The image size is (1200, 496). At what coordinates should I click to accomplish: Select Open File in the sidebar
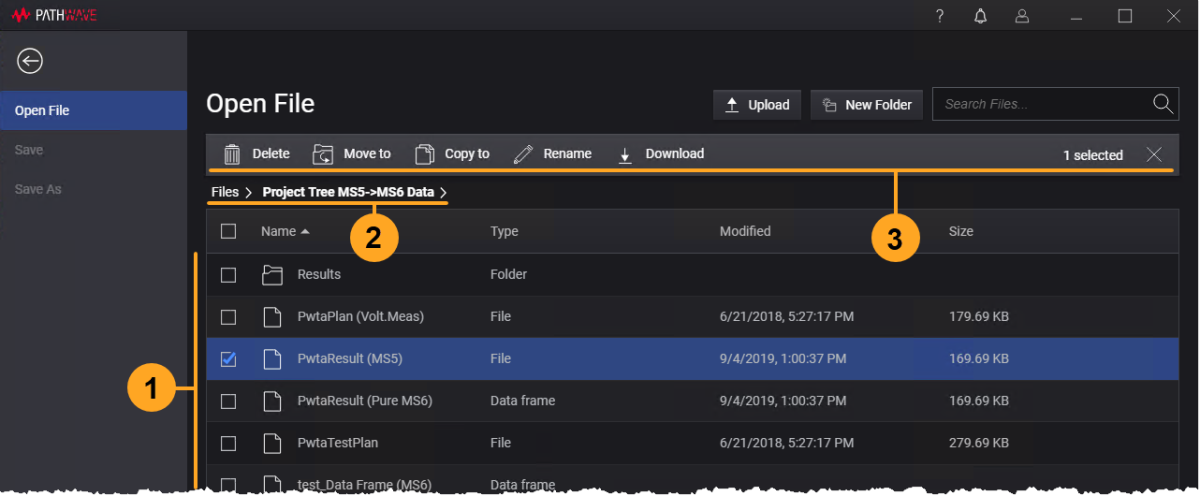[x=93, y=110]
